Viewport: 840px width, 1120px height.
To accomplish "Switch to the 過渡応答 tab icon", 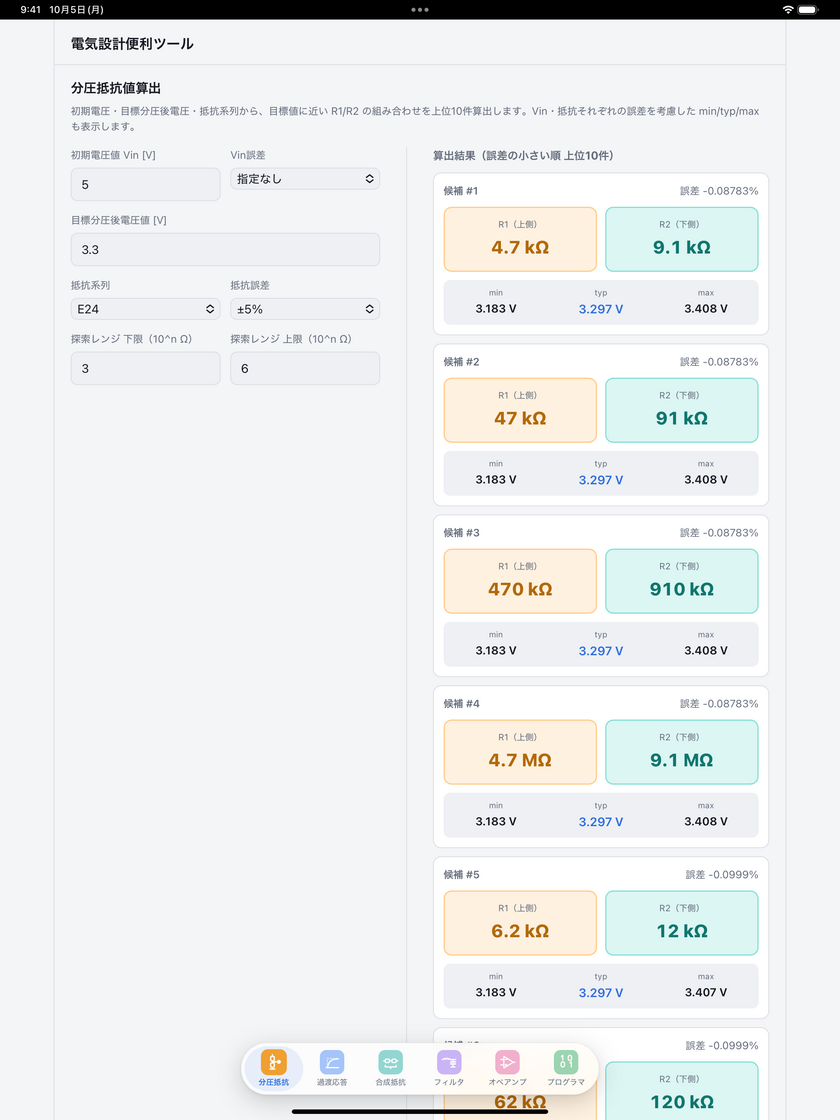I will coord(332,1062).
